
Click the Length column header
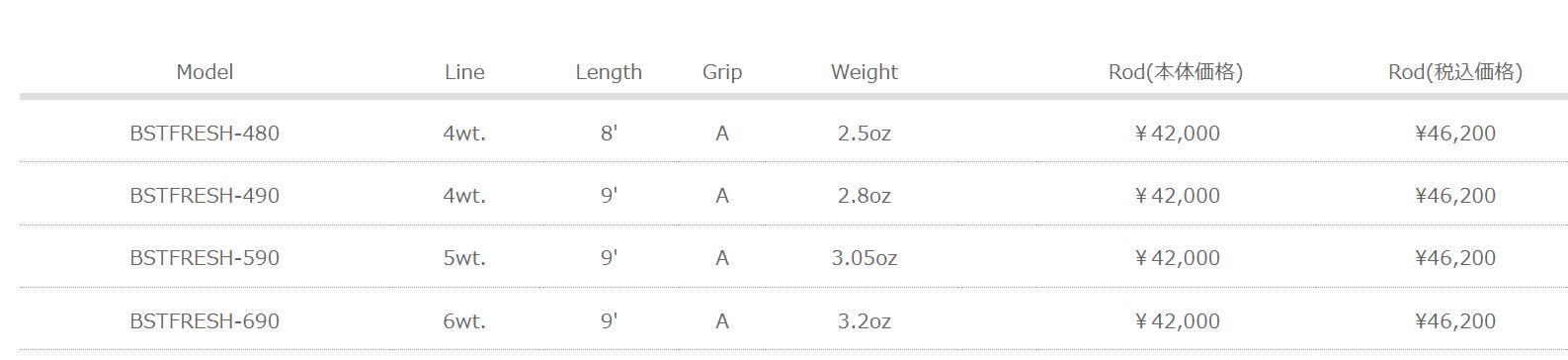pyautogui.click(x=609, y=72)
